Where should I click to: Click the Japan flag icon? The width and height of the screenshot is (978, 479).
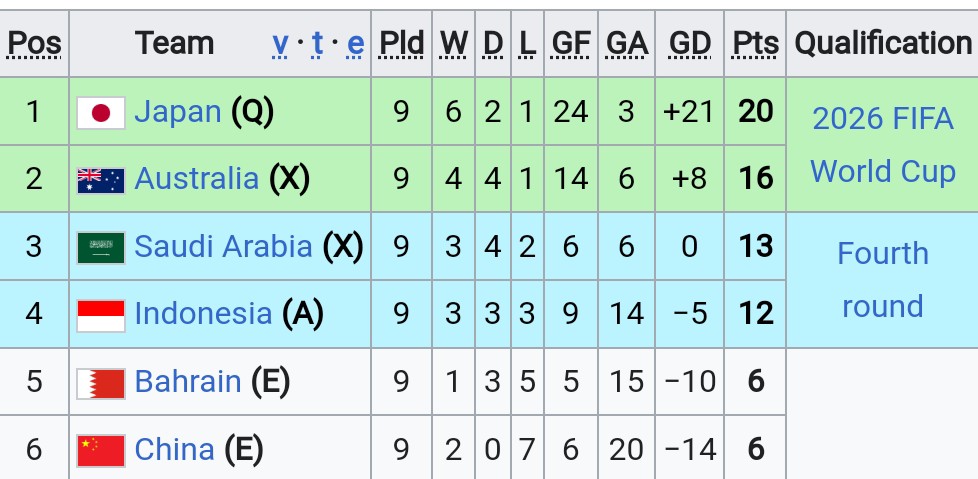pos(101,113)
